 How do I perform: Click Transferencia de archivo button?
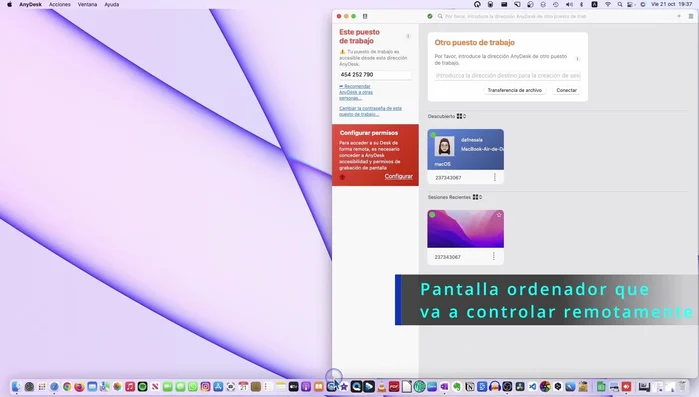514,90
